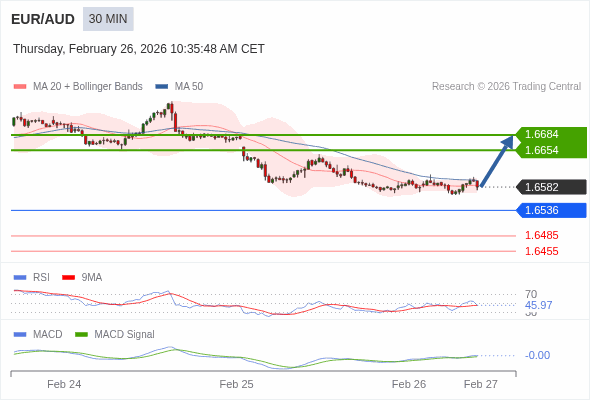This screenshot has width=590, height=400.
Task: Click the Feb 26 date axis label
Action: 409,384
